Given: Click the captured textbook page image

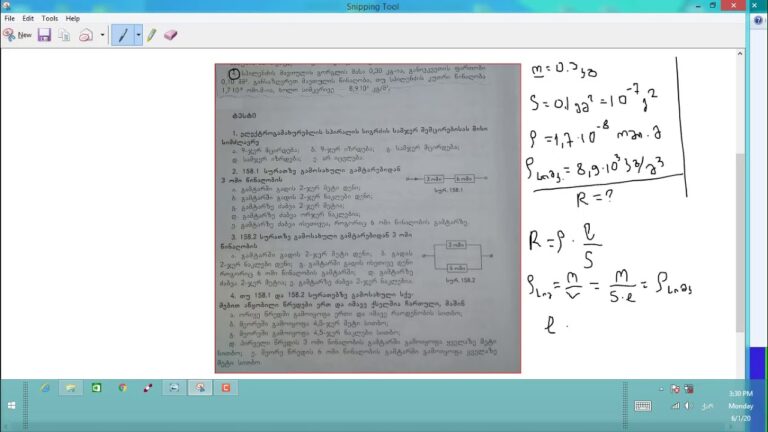Looking at the screenshot, I should [x=368, y=218].
